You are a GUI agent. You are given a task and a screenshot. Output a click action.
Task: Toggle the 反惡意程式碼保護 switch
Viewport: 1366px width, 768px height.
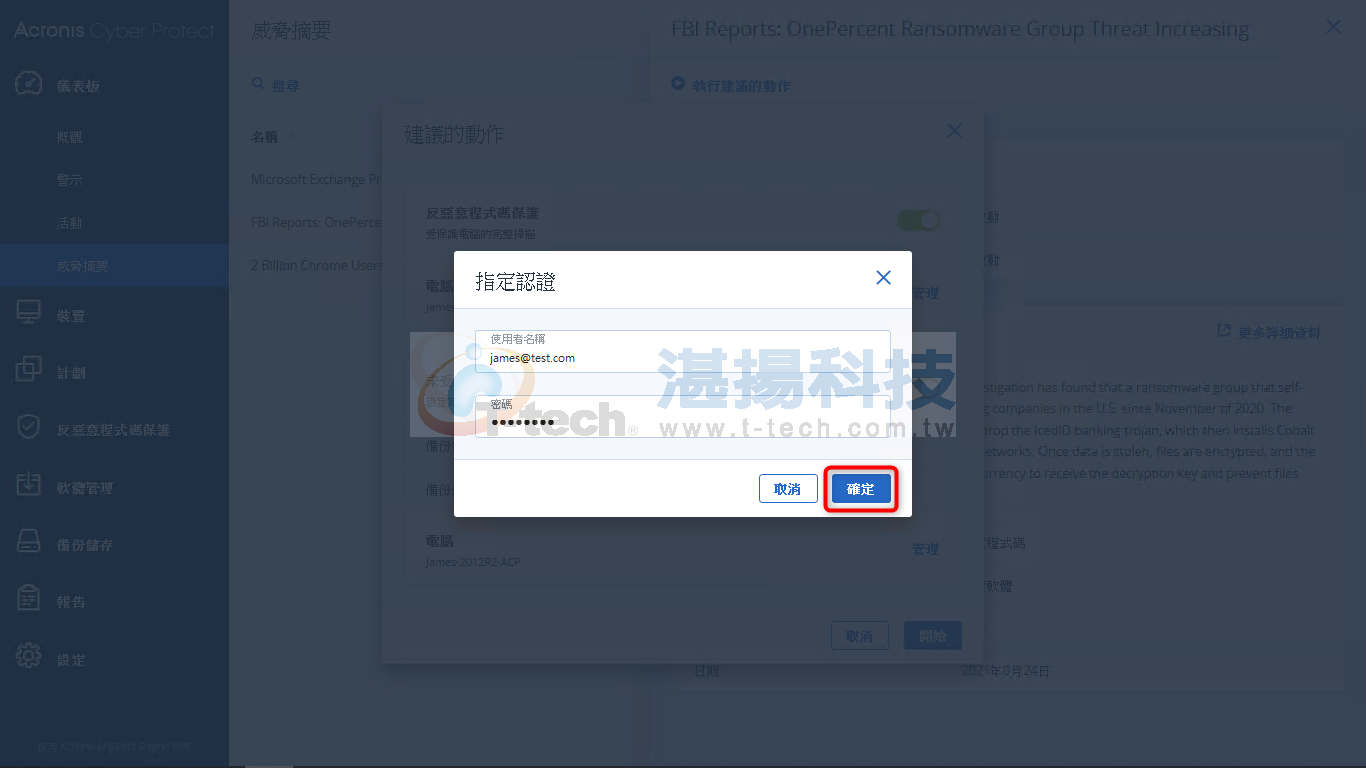(918, 220)
